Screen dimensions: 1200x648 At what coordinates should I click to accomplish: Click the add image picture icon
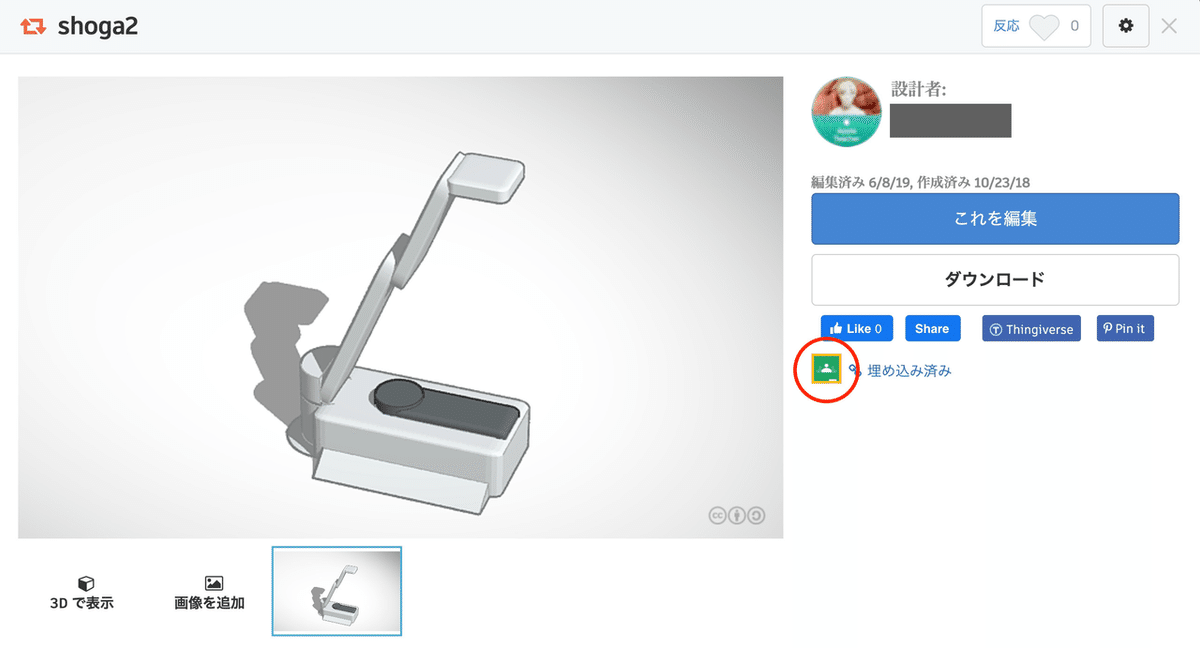pos(213,583)
